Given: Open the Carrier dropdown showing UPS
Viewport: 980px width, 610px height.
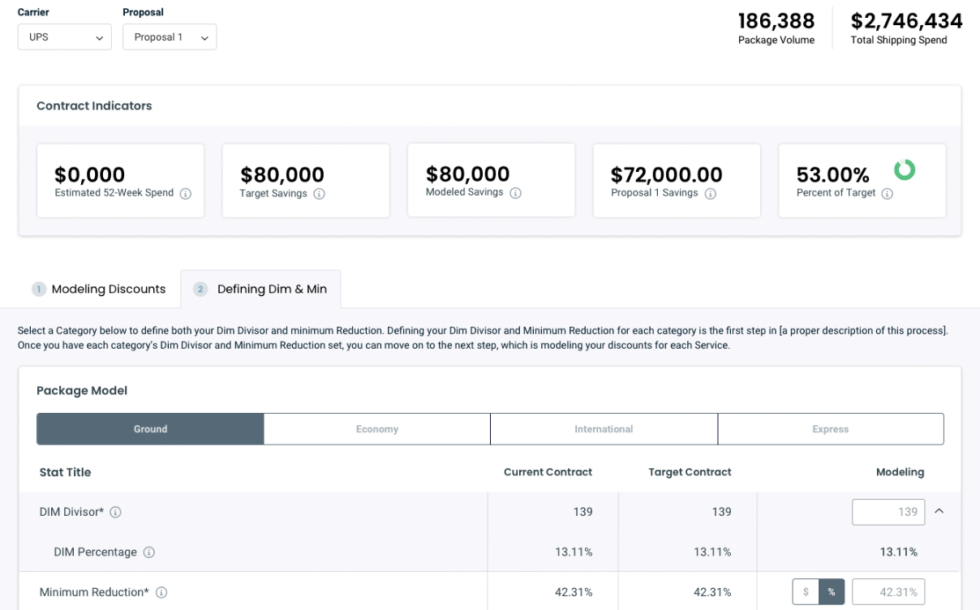Looking at the screenshot, I should point(64,36).
